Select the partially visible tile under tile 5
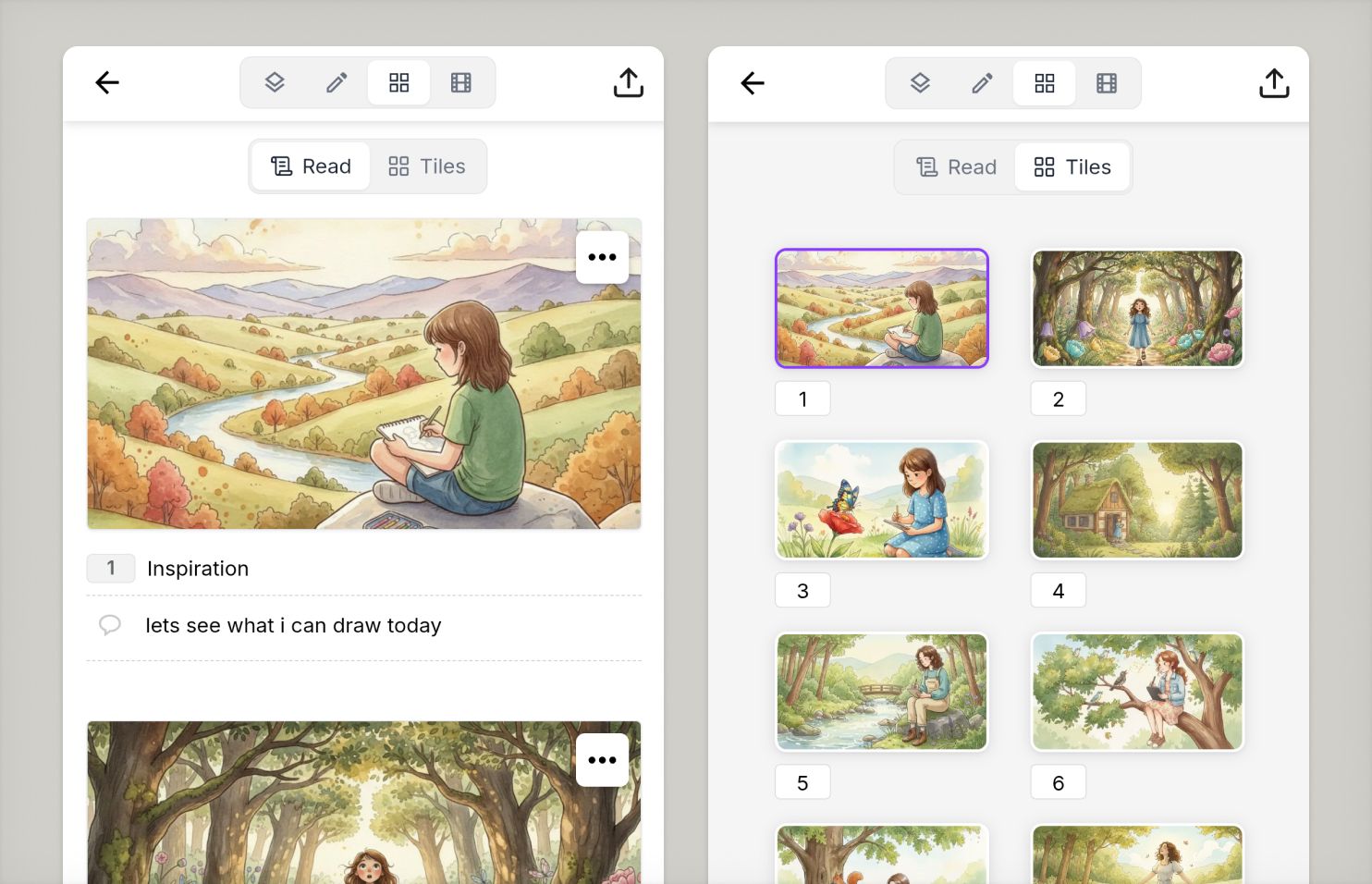 pyautogui.click(x=882, y=854)
